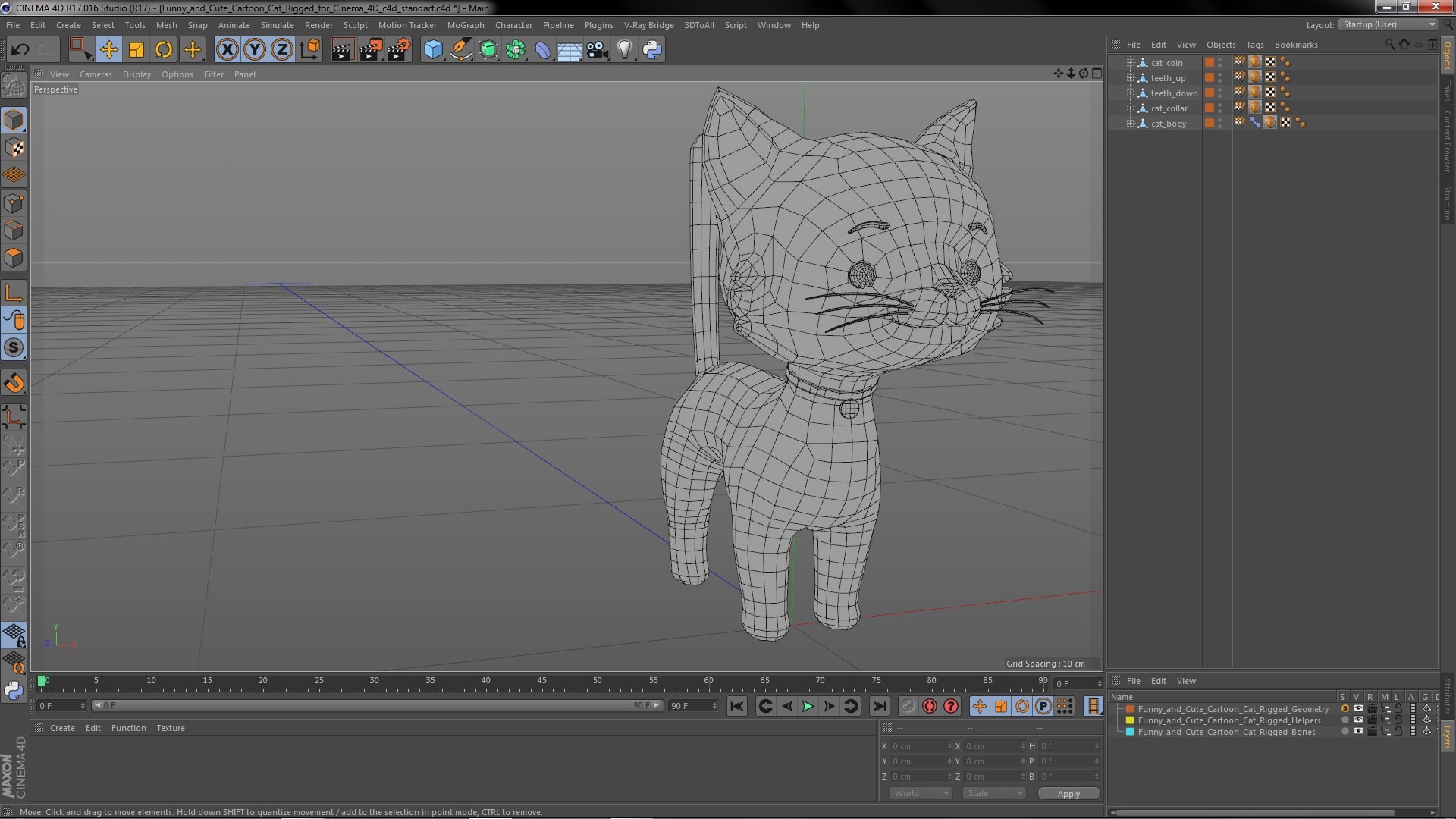Toggle the X axis lock icon
Image resolution: width=1456 pixels, height=819 pixels.
pos(227,50)
